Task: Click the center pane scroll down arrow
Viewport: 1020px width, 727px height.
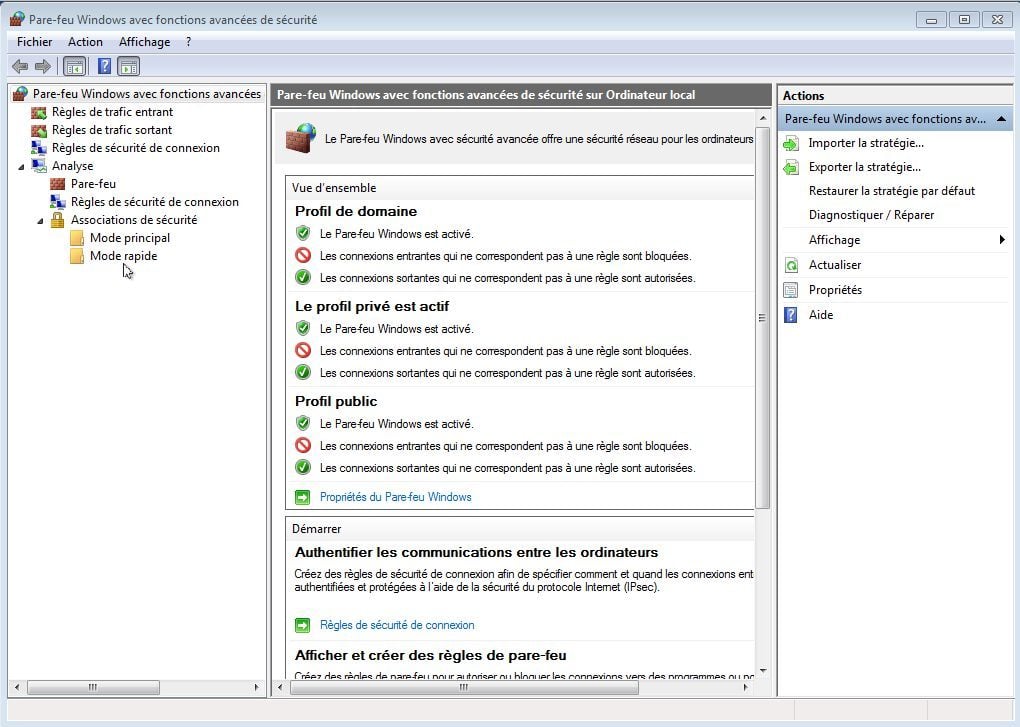Action: [762, 670]
